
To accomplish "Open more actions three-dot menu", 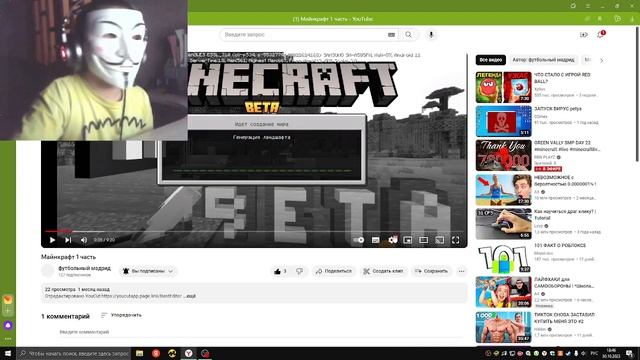I will tap(461, 271).
